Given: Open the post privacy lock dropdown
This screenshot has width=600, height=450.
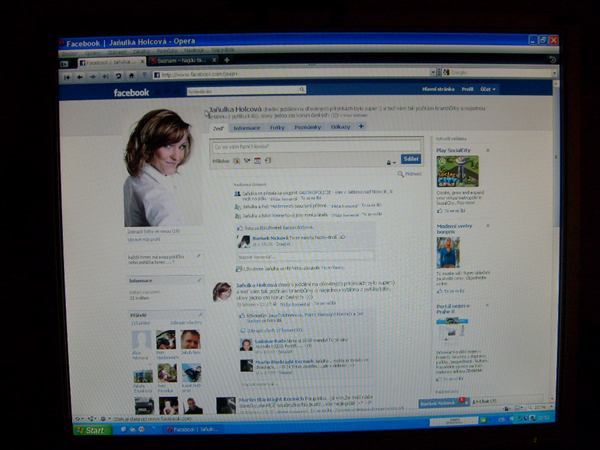Looking at the screenshot, I should click(x=391, y=163).
